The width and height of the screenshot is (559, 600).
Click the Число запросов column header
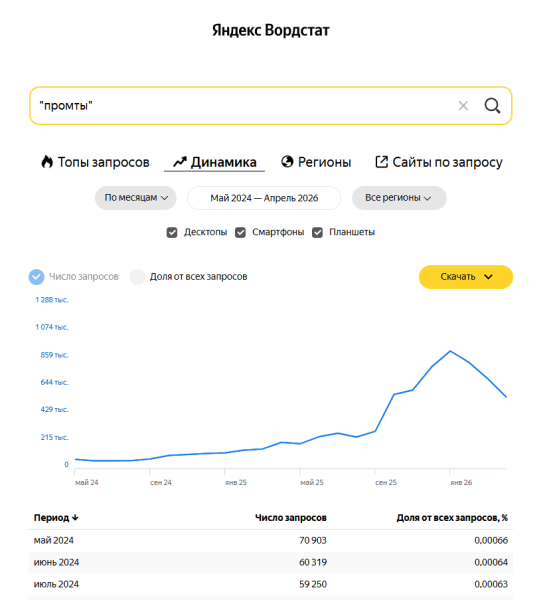291,518
